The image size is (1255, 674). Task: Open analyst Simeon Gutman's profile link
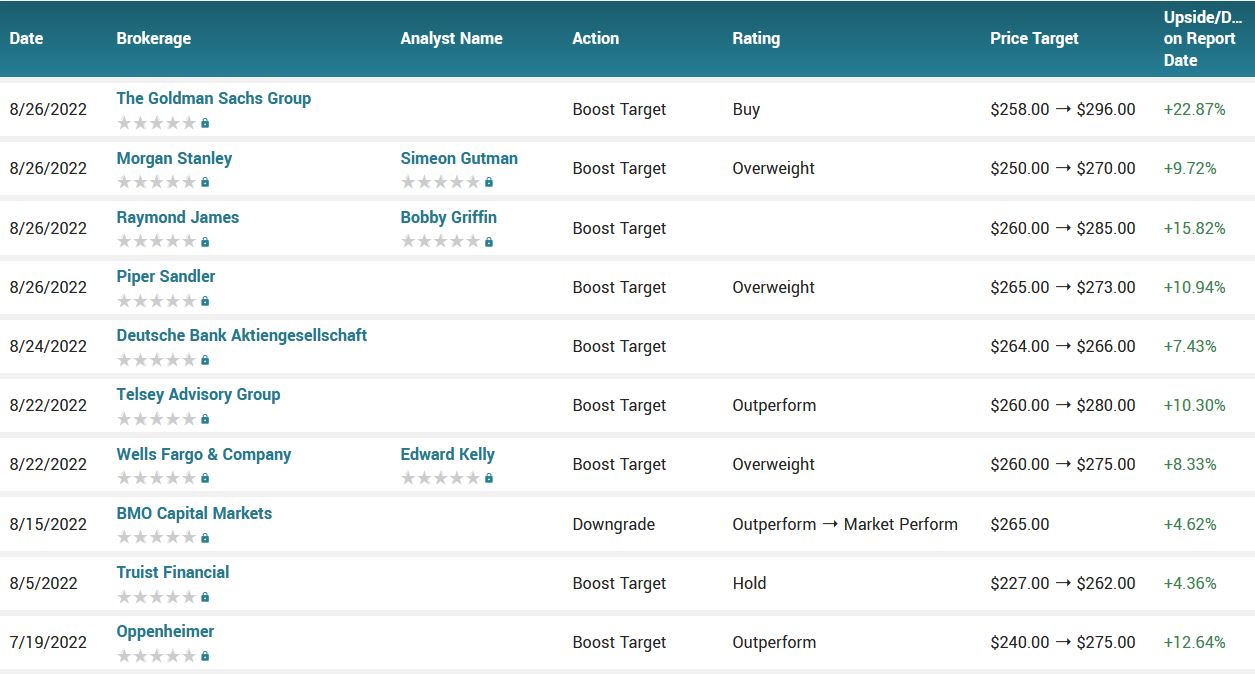coord(459,158)
